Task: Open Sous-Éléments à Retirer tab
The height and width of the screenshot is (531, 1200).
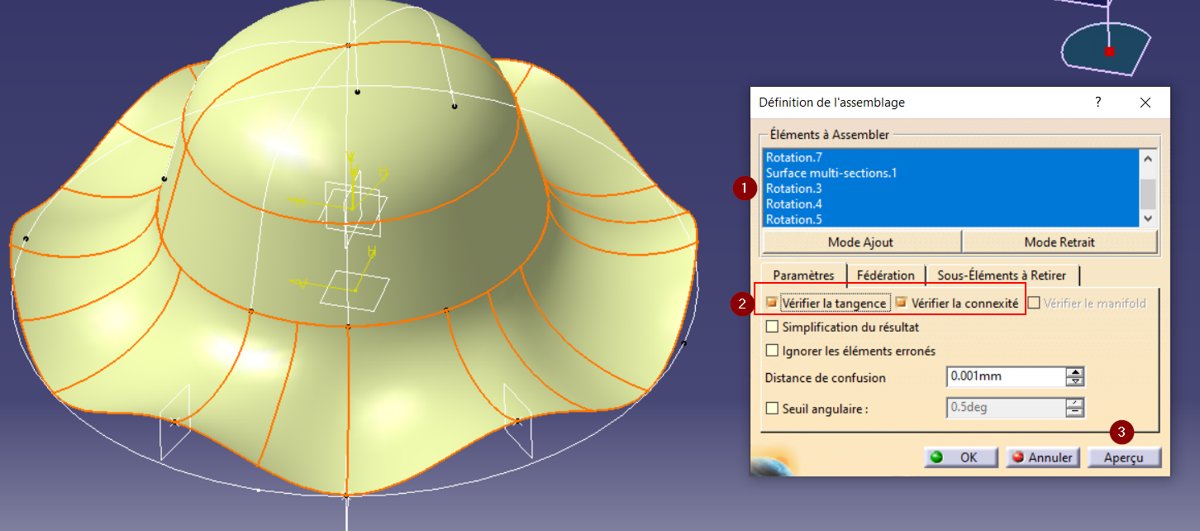Action: (x=1001, y=275)
